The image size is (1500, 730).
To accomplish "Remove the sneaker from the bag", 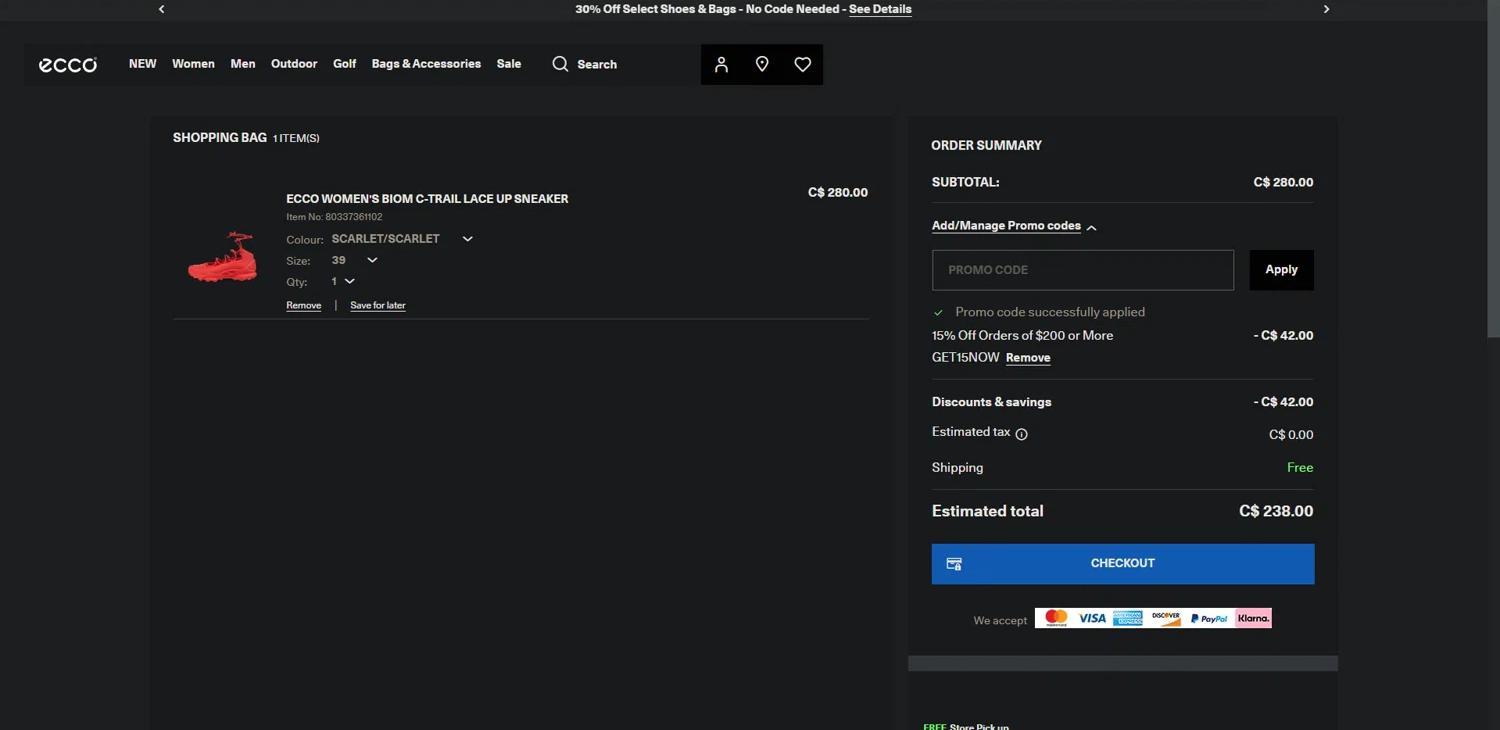I will (304, 305).
